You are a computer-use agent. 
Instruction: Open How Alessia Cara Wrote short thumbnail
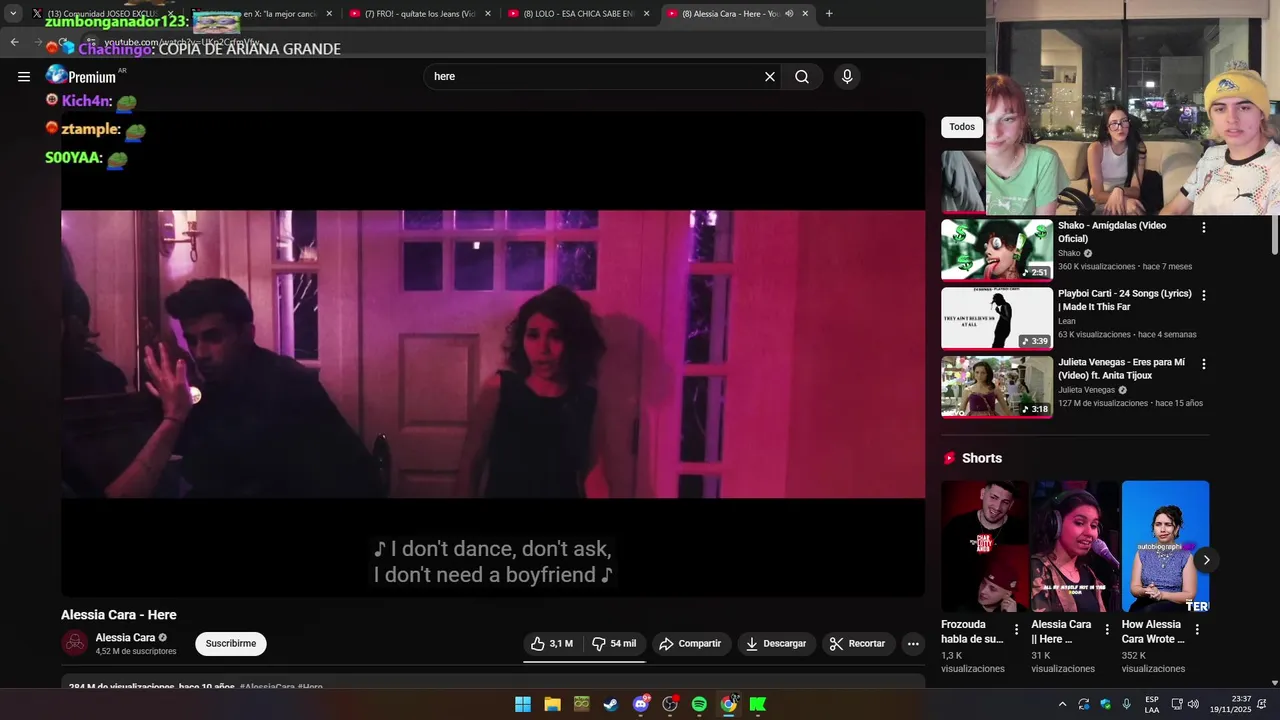click(x=1165, y=546)
